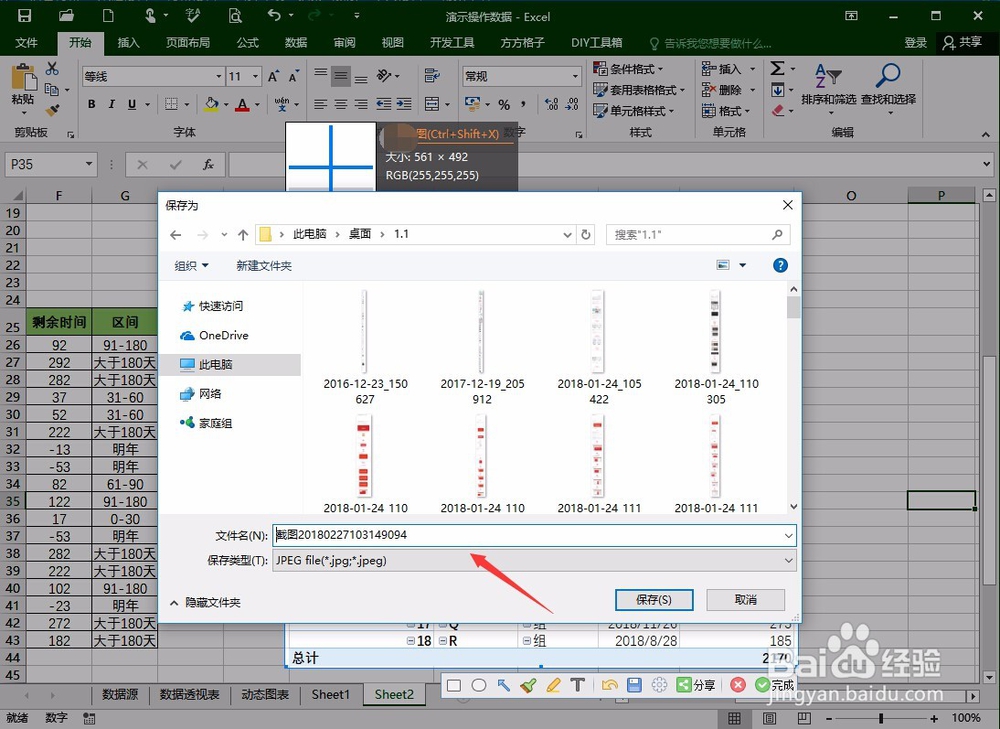Switch to the 方方格子 ribbon tab
Viewport: 1000px width, 729px height.
tap(522, 43)
